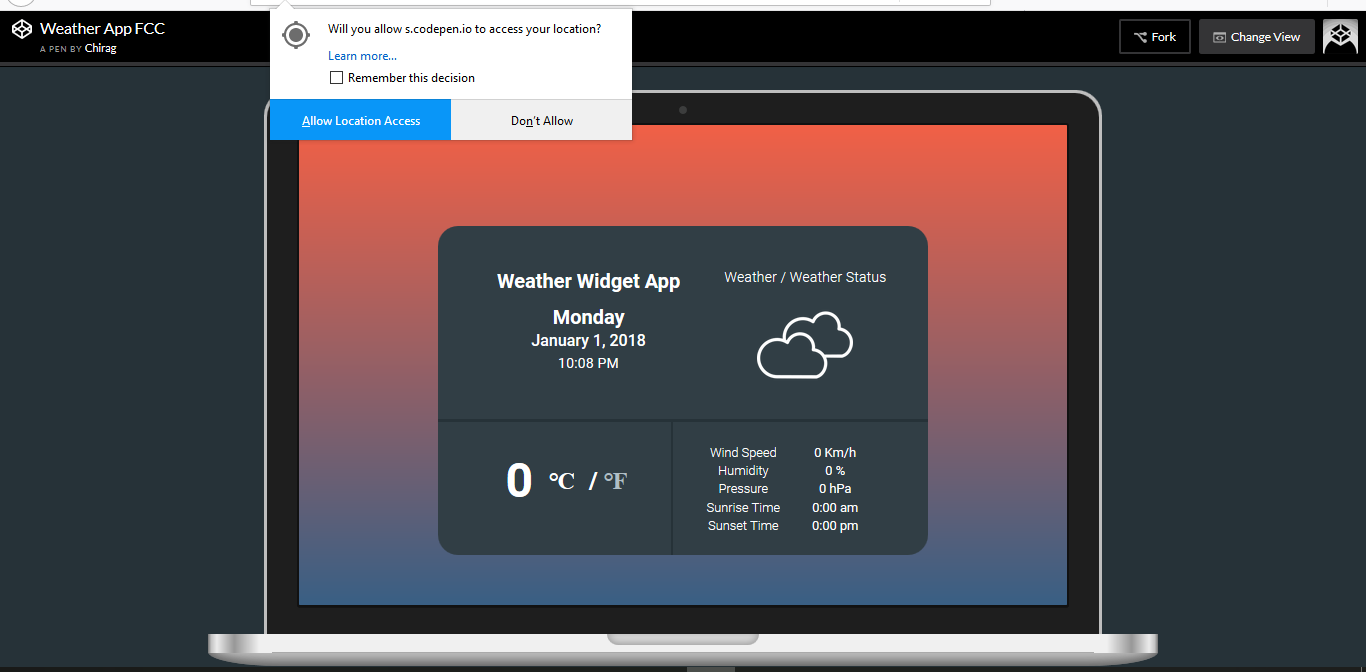The image size is (1366, 672).
Task: Select the Celsius unit
Action: click(x=561, y=480)
